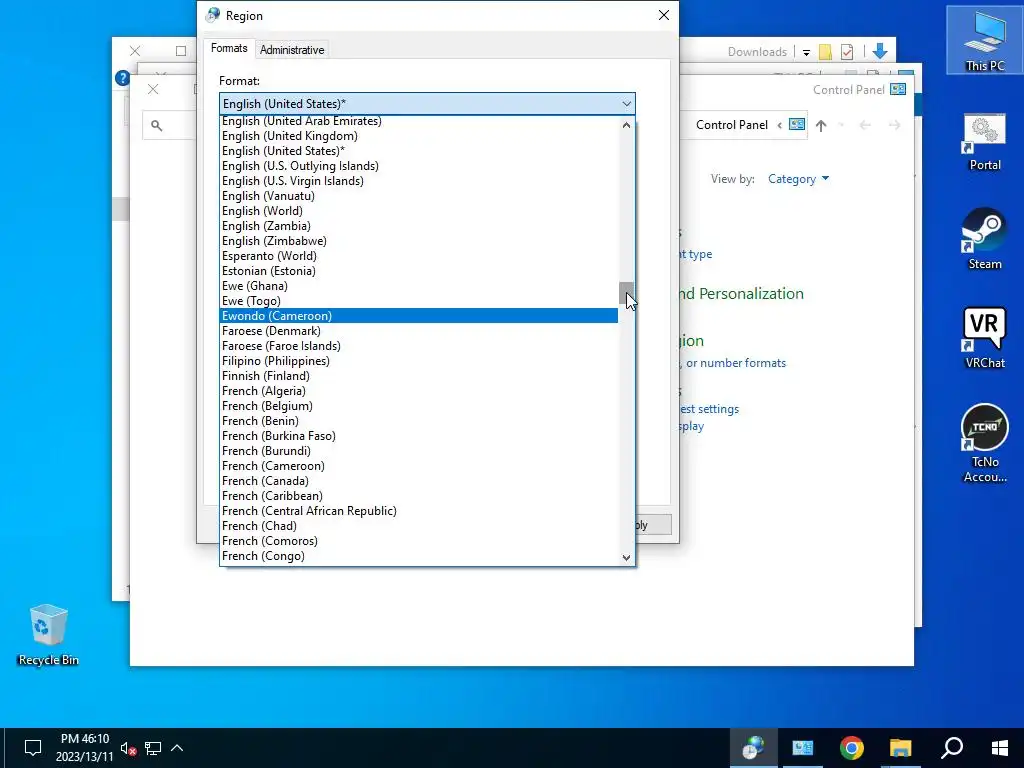Click scroll down arrow in format list
Screen dimensions: 1024x768
click(626, 557)
